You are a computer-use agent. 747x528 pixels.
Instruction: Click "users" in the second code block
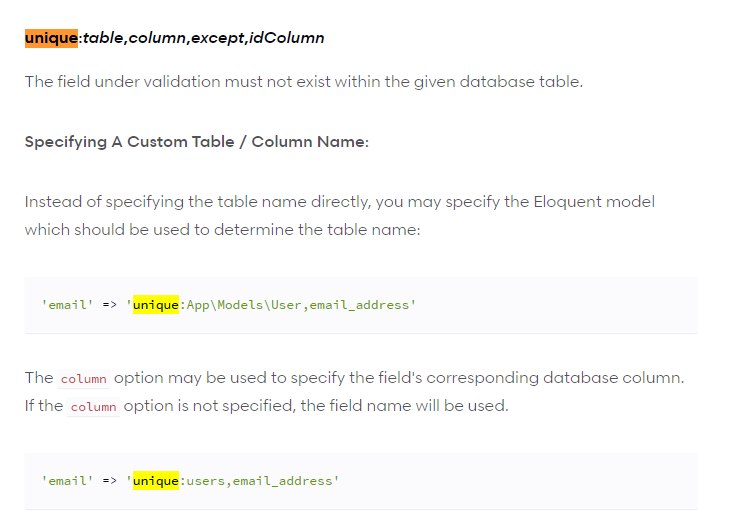coord(200,481)
